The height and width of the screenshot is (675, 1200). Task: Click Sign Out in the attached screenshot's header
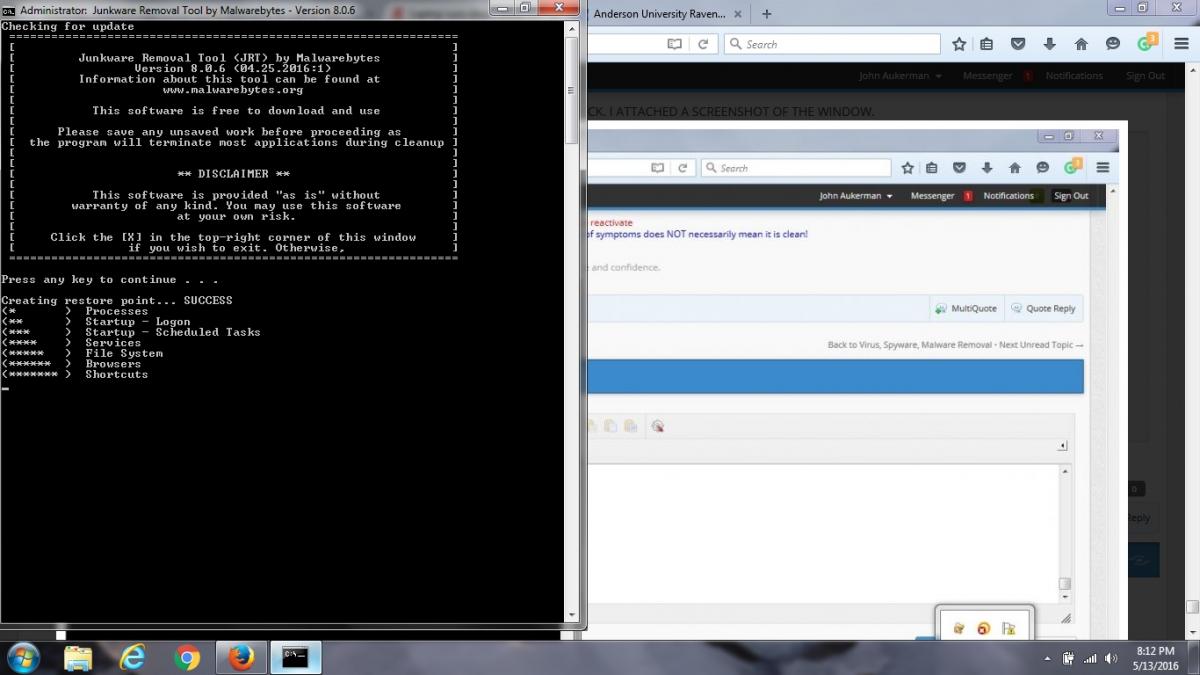(1071, 196)
